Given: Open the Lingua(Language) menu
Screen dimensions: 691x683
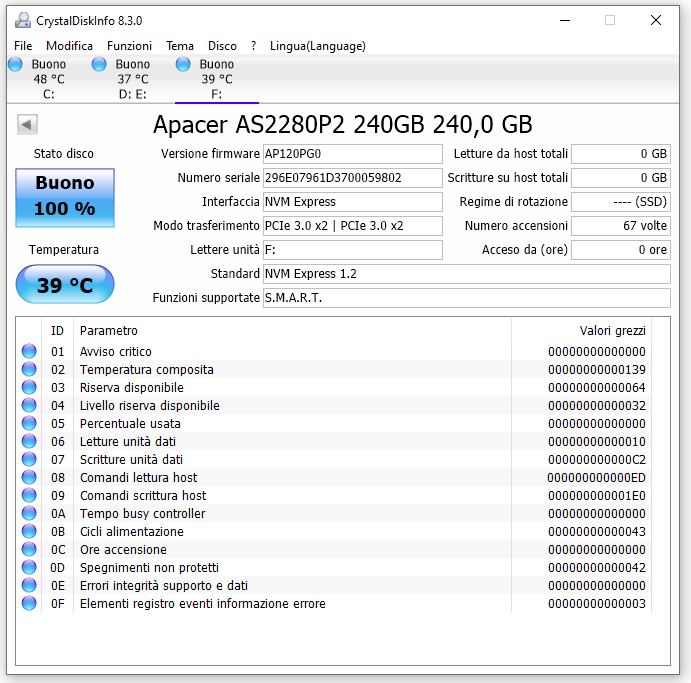Looking at the screenshot, I should (318, 46).
